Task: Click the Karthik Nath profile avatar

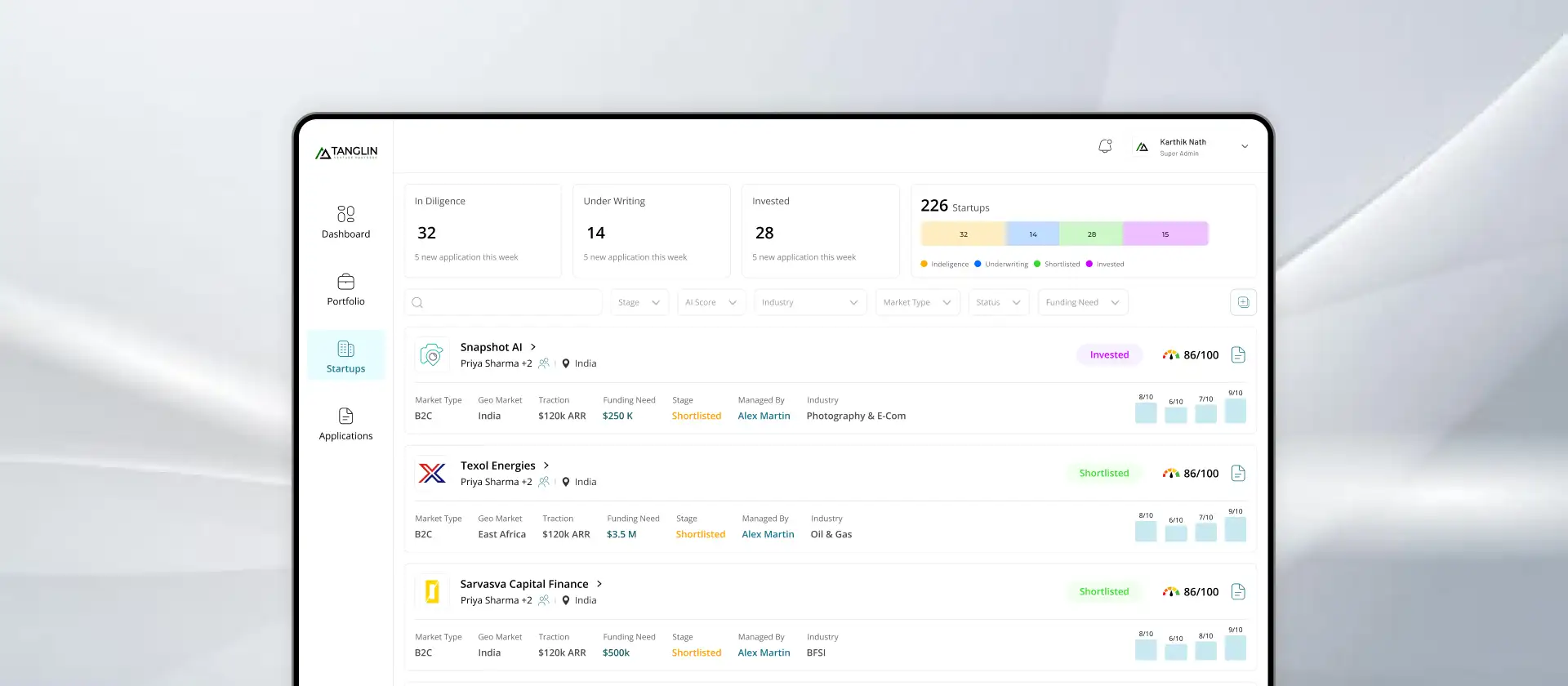Action: [x=1143, y=147]
